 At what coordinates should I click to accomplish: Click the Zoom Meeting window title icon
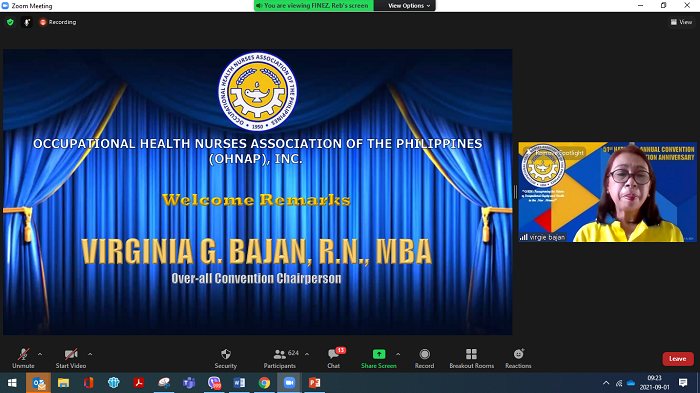point(5,5)
